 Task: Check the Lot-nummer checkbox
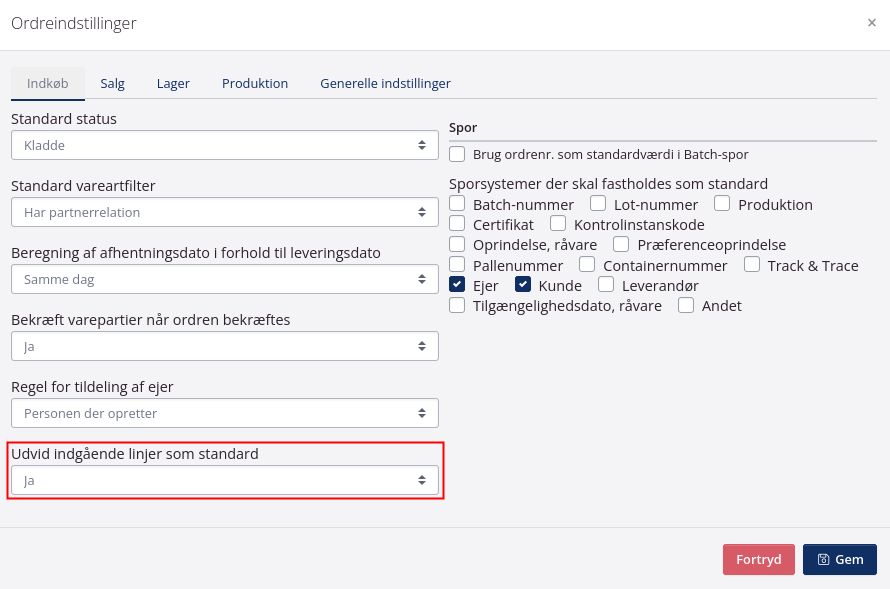[x=598, y=204]
